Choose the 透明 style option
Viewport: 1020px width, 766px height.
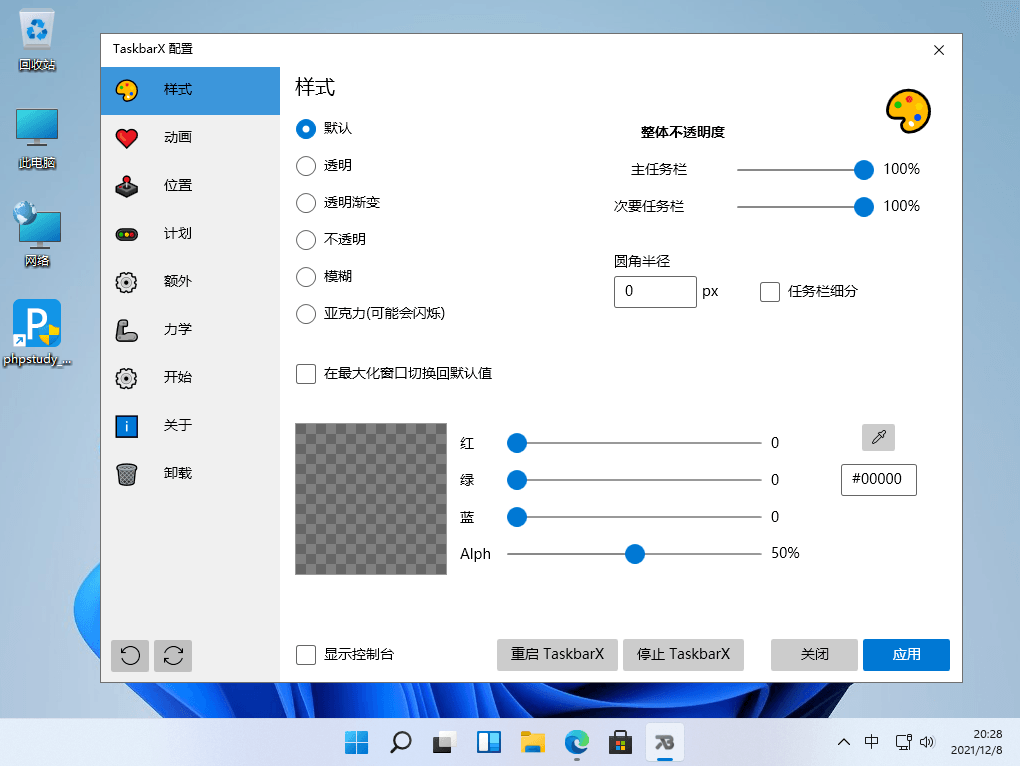tap(306, 166)
